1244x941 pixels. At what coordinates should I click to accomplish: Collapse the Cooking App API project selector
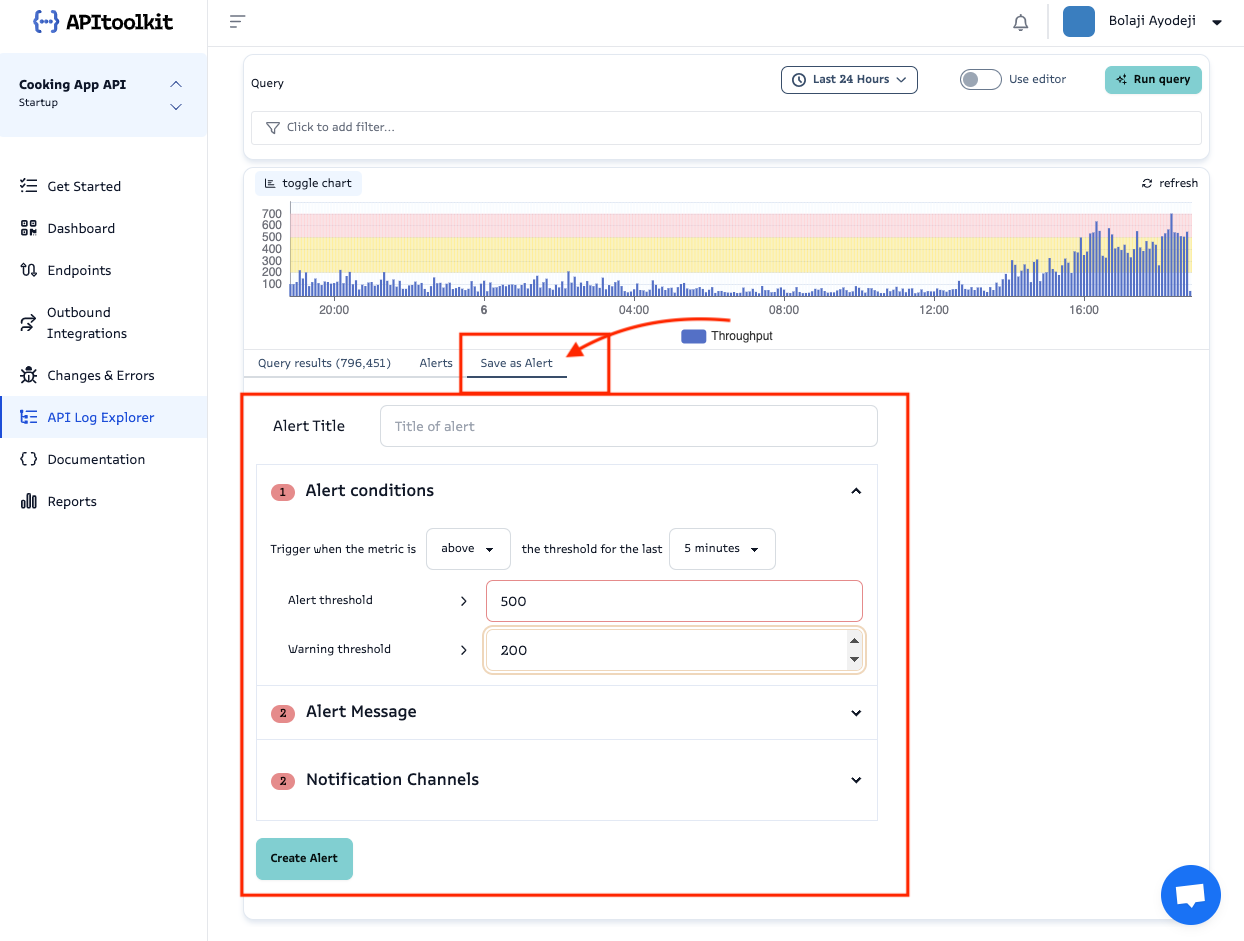[176, 84]
